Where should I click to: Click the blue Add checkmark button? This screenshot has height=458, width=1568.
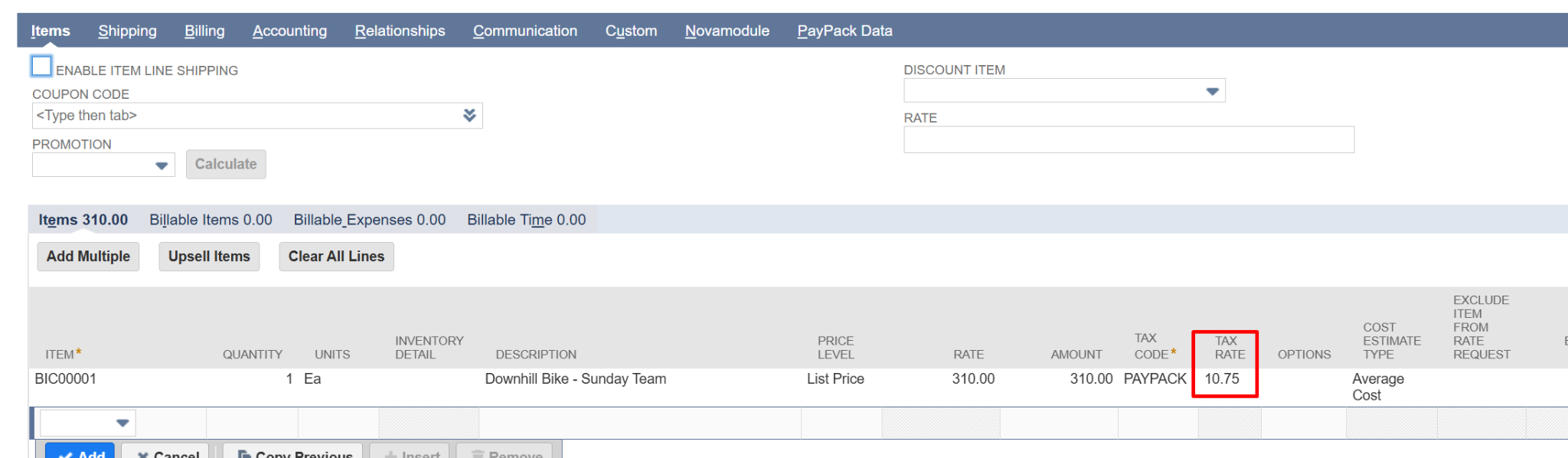tap(80, 451)
